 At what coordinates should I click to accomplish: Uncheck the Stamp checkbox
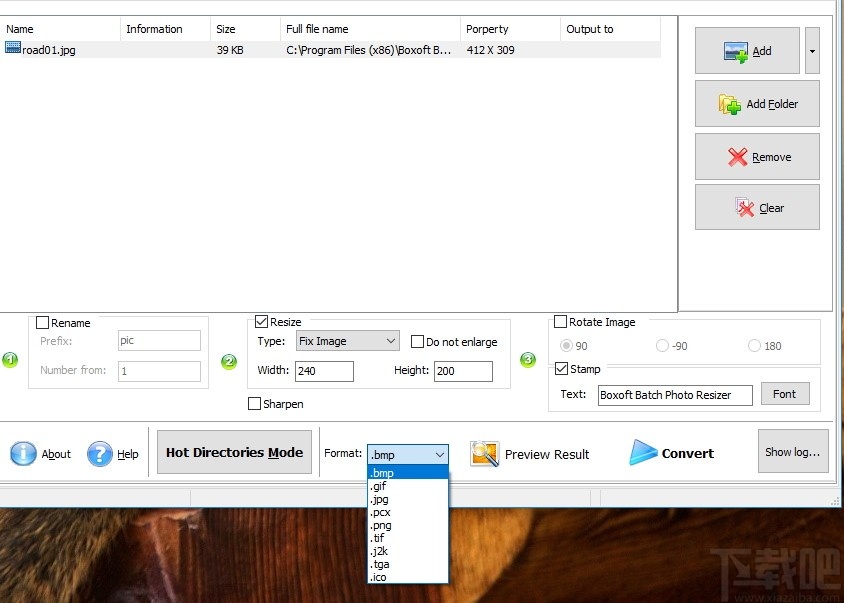click(561, 368)
